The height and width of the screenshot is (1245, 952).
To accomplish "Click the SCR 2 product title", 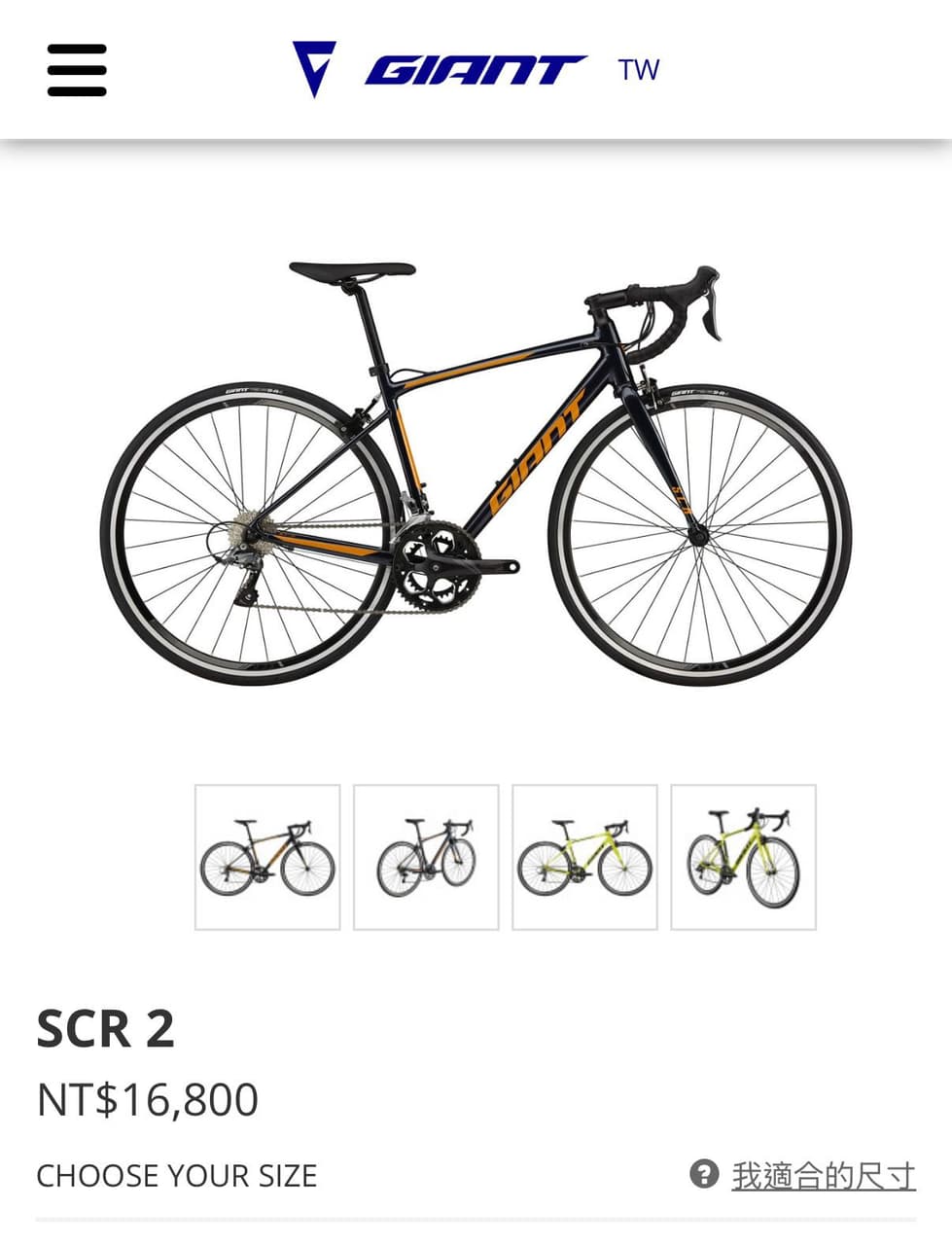I will coord(106,1029).
